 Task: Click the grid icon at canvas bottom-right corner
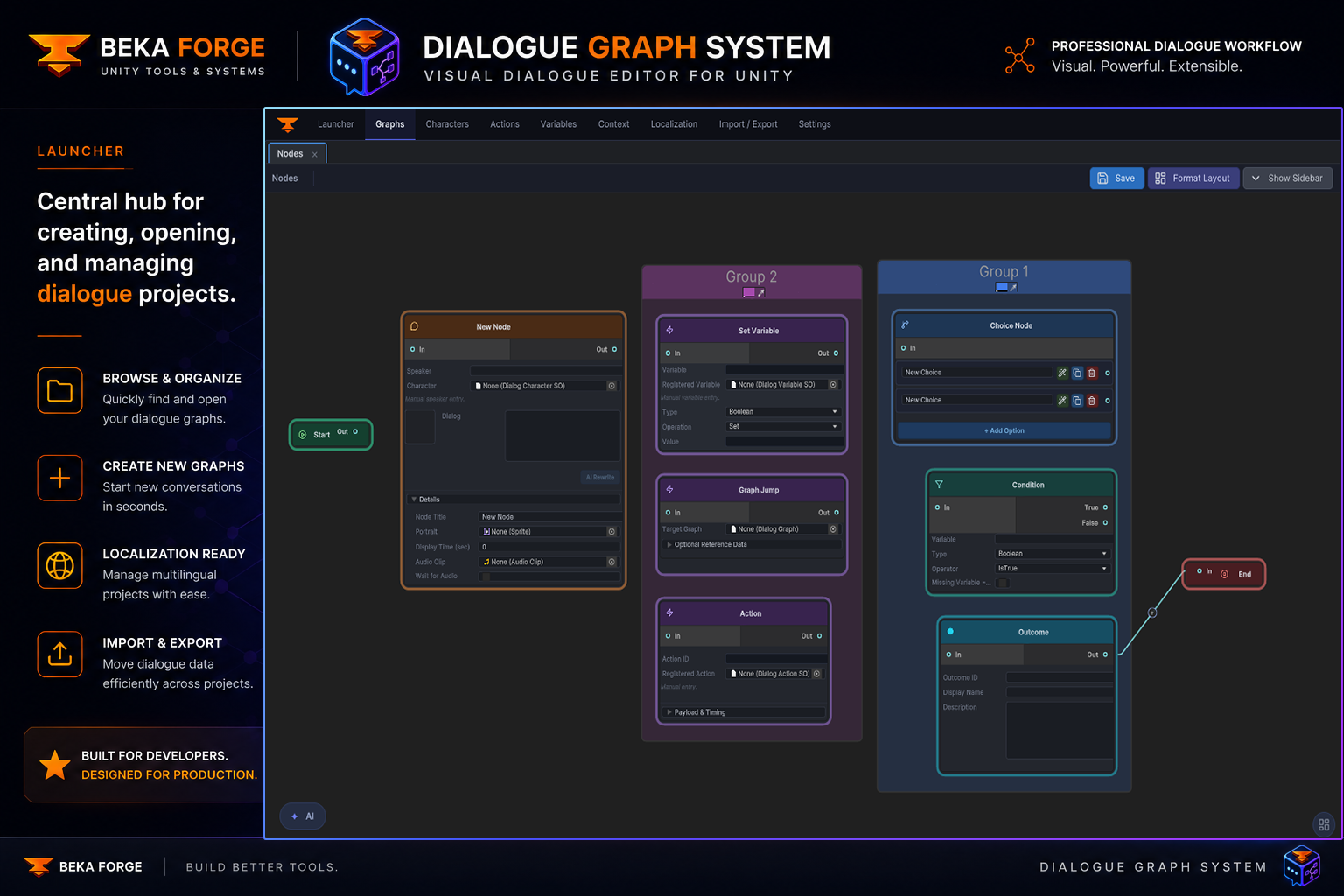click(1324, 824)
